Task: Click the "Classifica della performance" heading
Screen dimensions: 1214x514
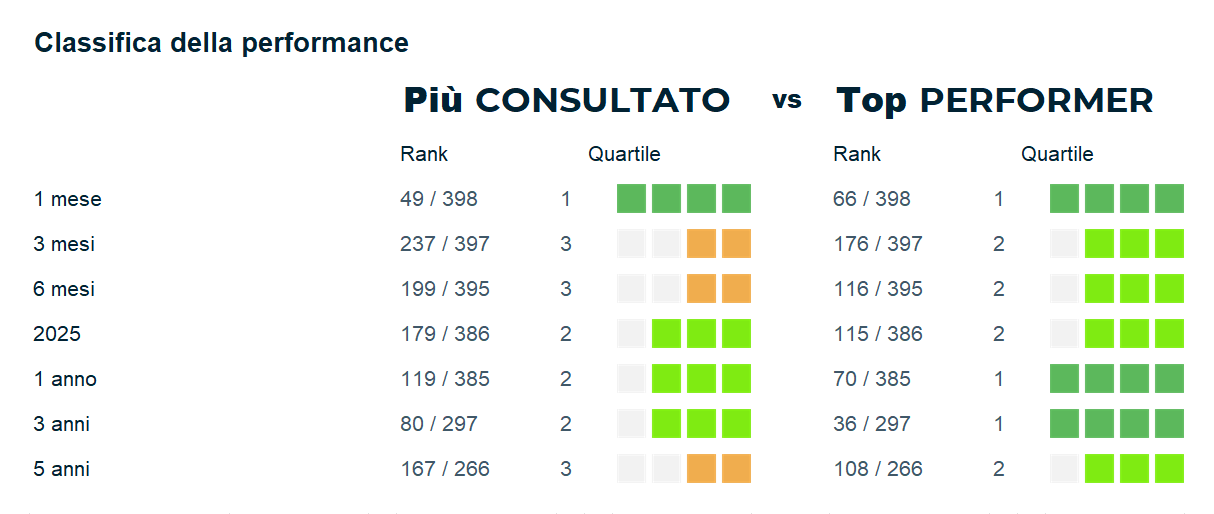Action: 221,43
